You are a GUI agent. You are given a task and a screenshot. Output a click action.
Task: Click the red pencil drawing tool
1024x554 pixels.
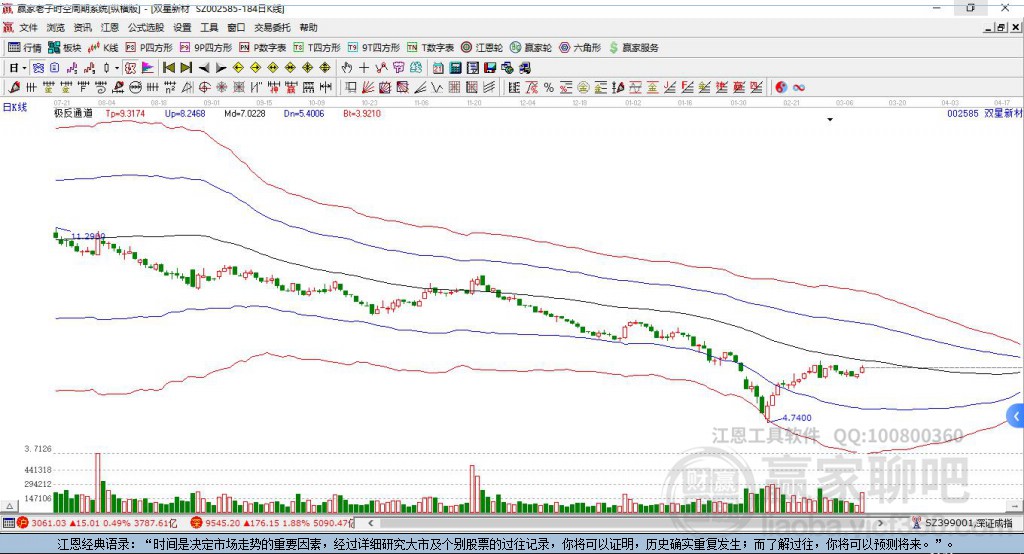(14, 88)
